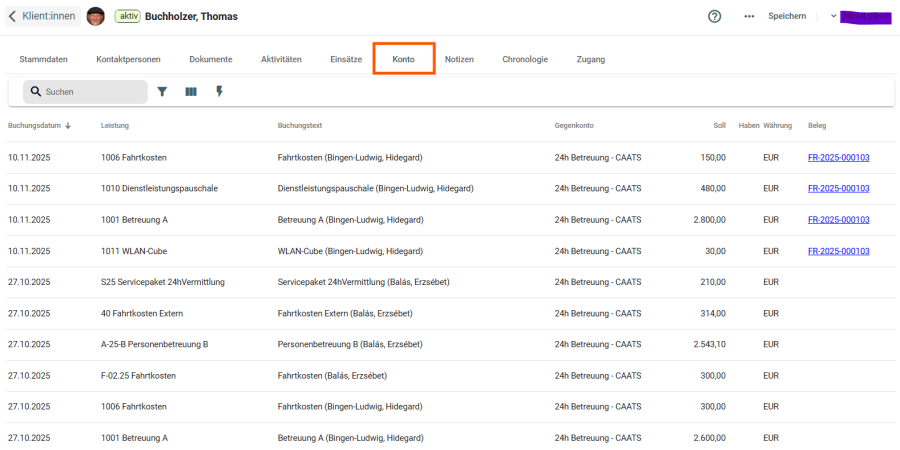Open the Kontaktpersonen tab
Screen dimensions: 900x450
coord(128,59)
